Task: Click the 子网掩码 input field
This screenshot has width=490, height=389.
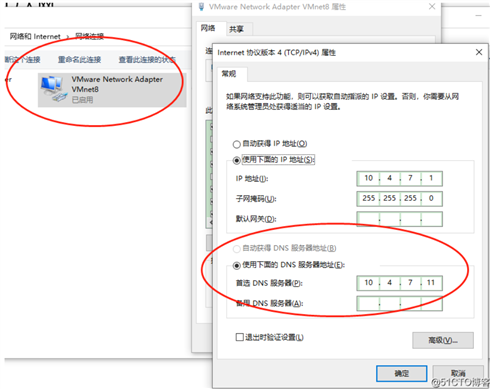Action: coord(399,199)
